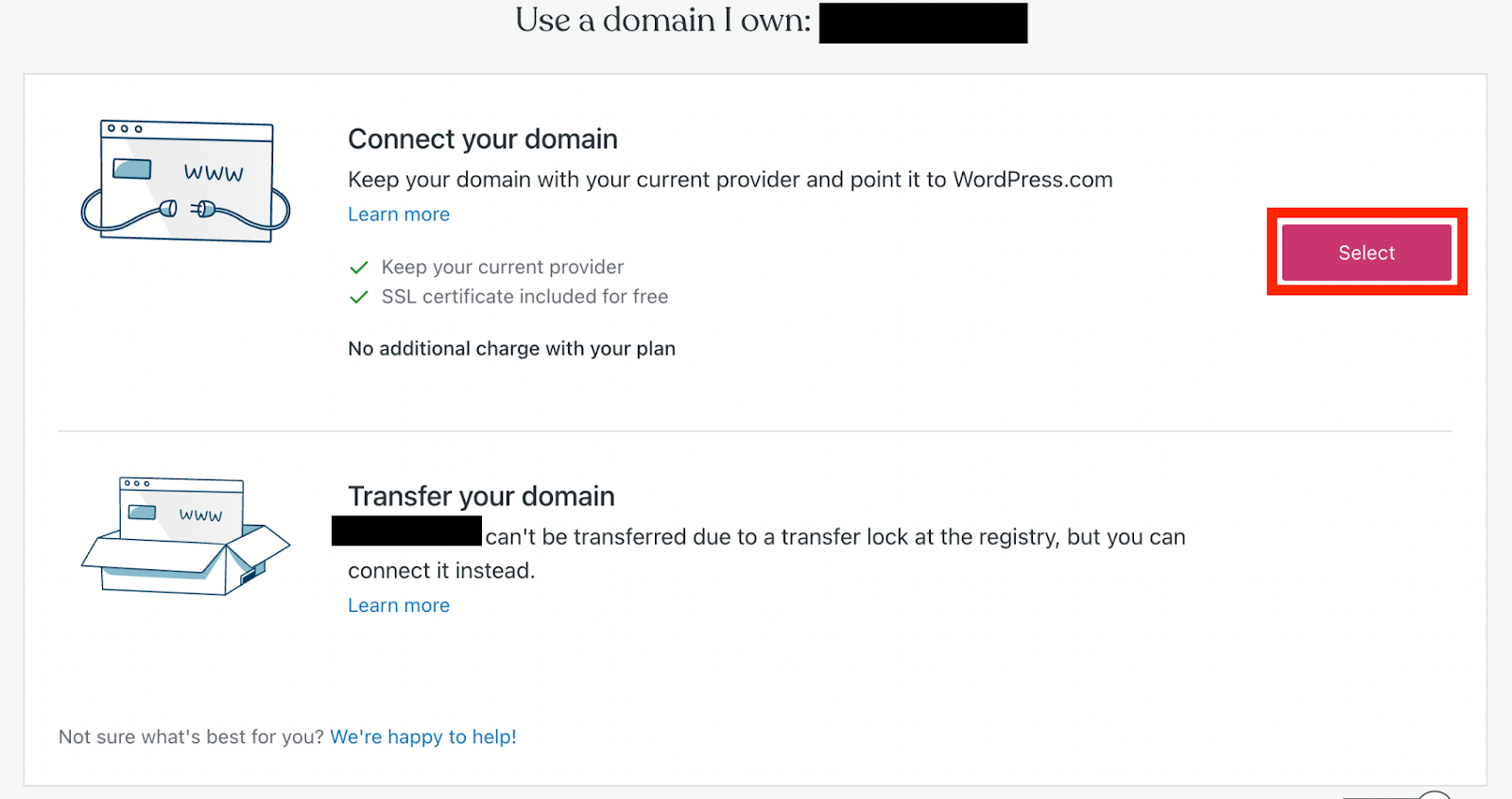Click SSL certificate included for free text
The width and height of the screenshot is (1512, 799).
click(524, 297)
